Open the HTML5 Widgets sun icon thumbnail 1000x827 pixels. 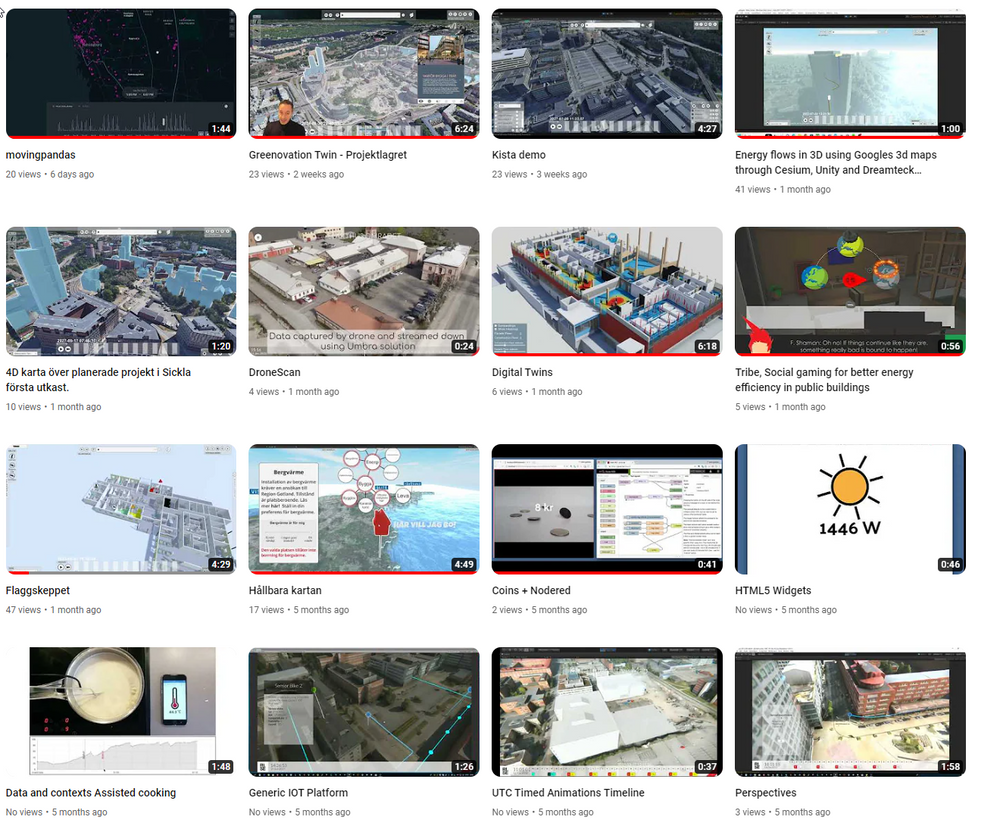tap(850, 509)
